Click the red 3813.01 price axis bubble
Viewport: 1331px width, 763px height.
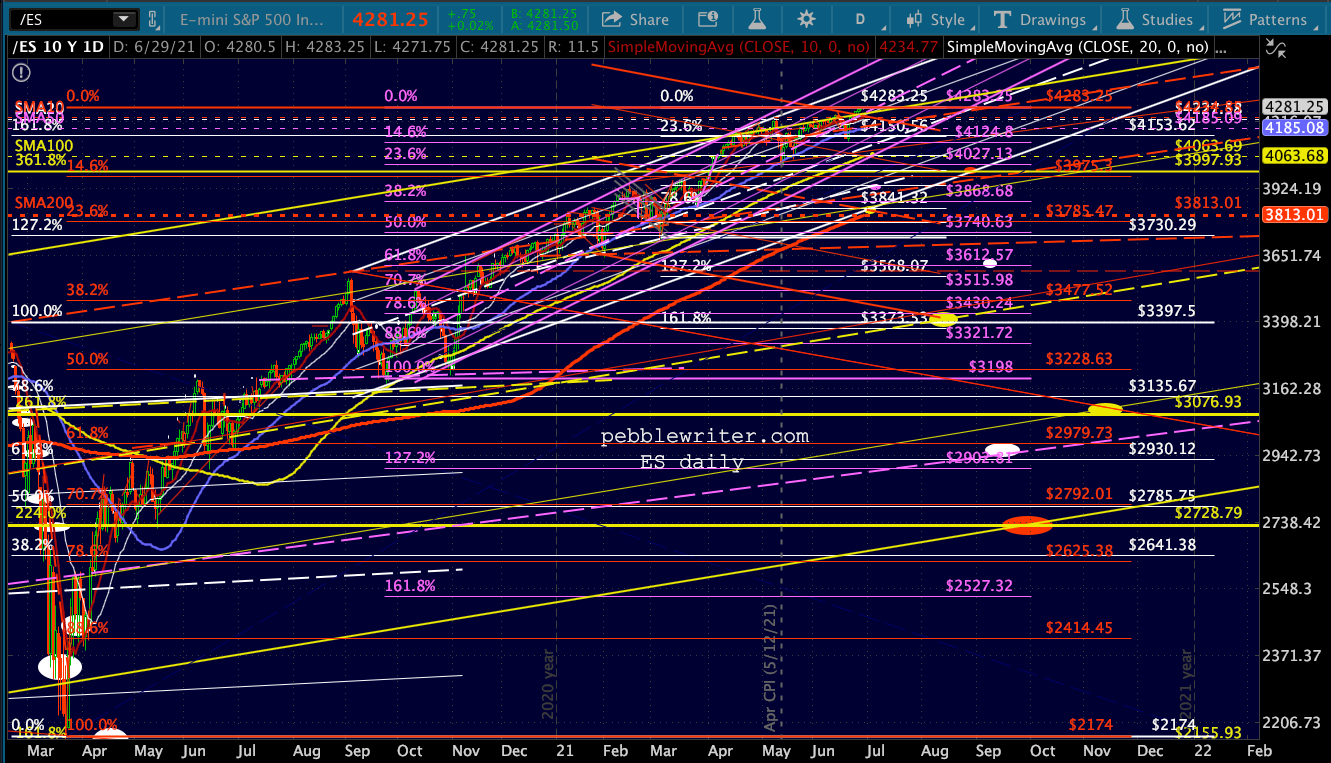1294,213
